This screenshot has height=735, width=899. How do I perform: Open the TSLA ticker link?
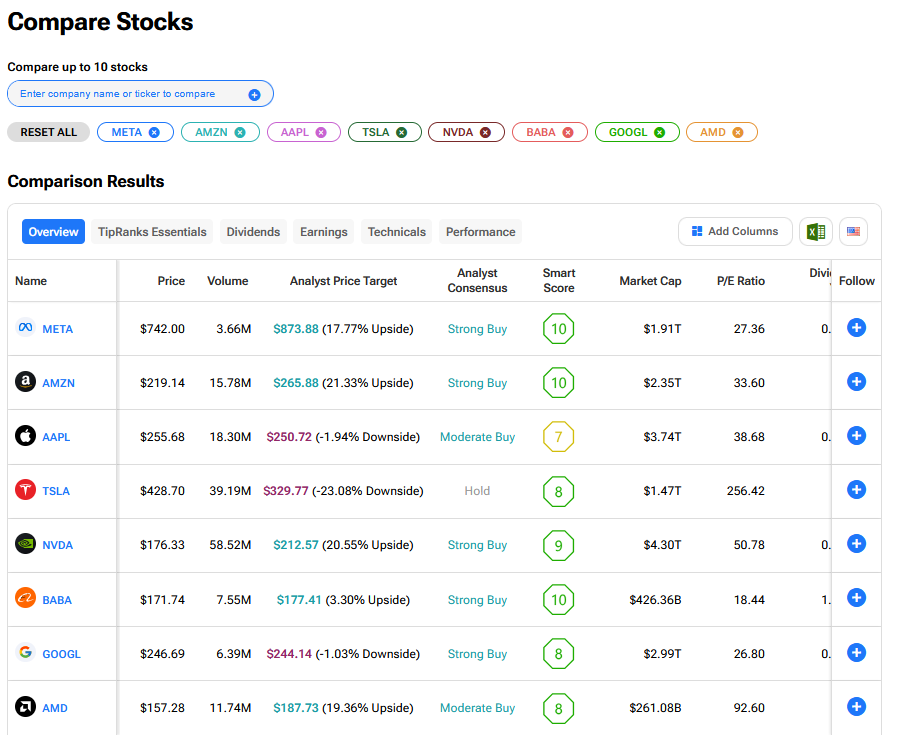pyautogui.click(x=56, y=491)
